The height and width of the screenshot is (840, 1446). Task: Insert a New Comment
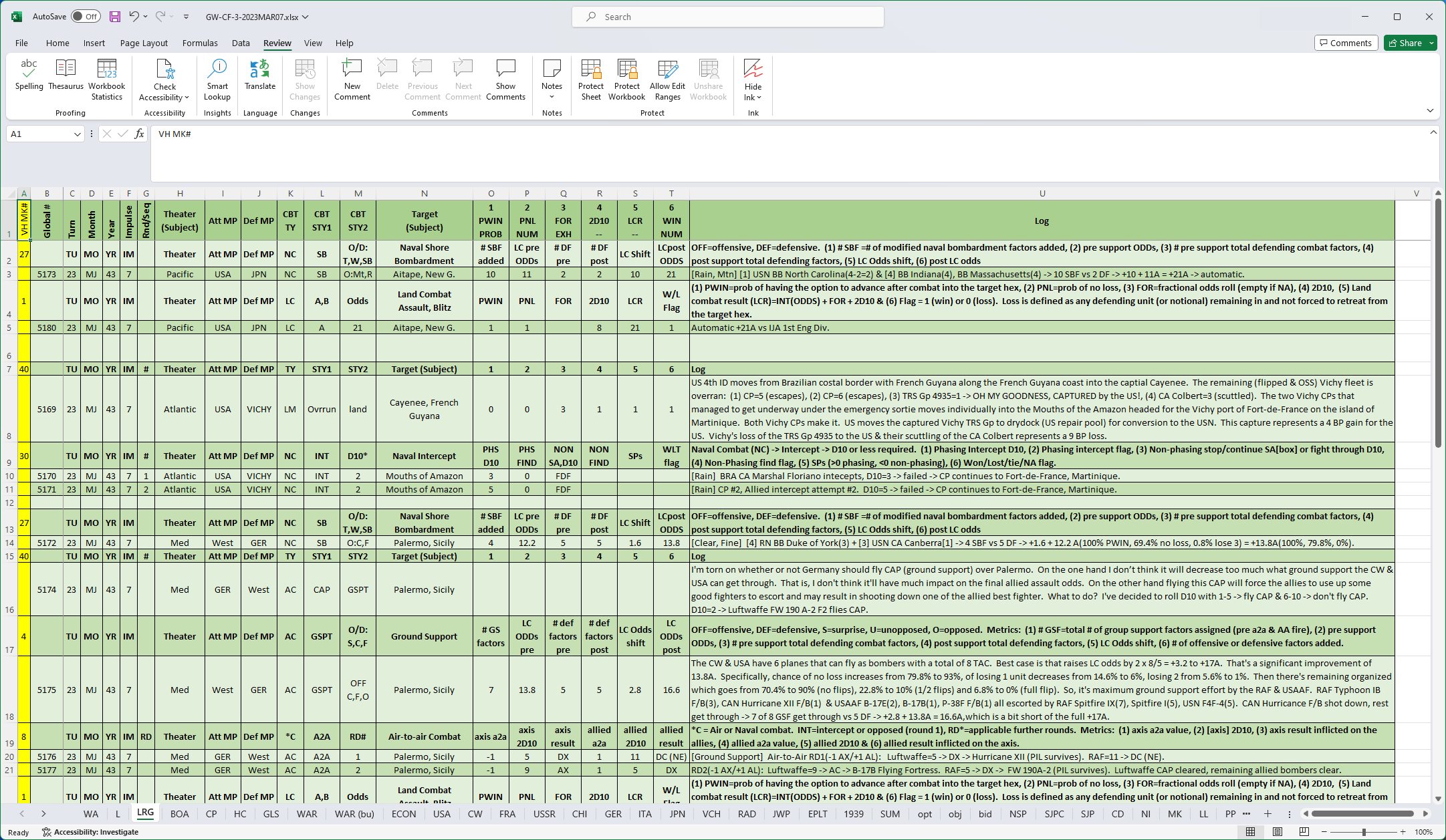click(352, 80)
